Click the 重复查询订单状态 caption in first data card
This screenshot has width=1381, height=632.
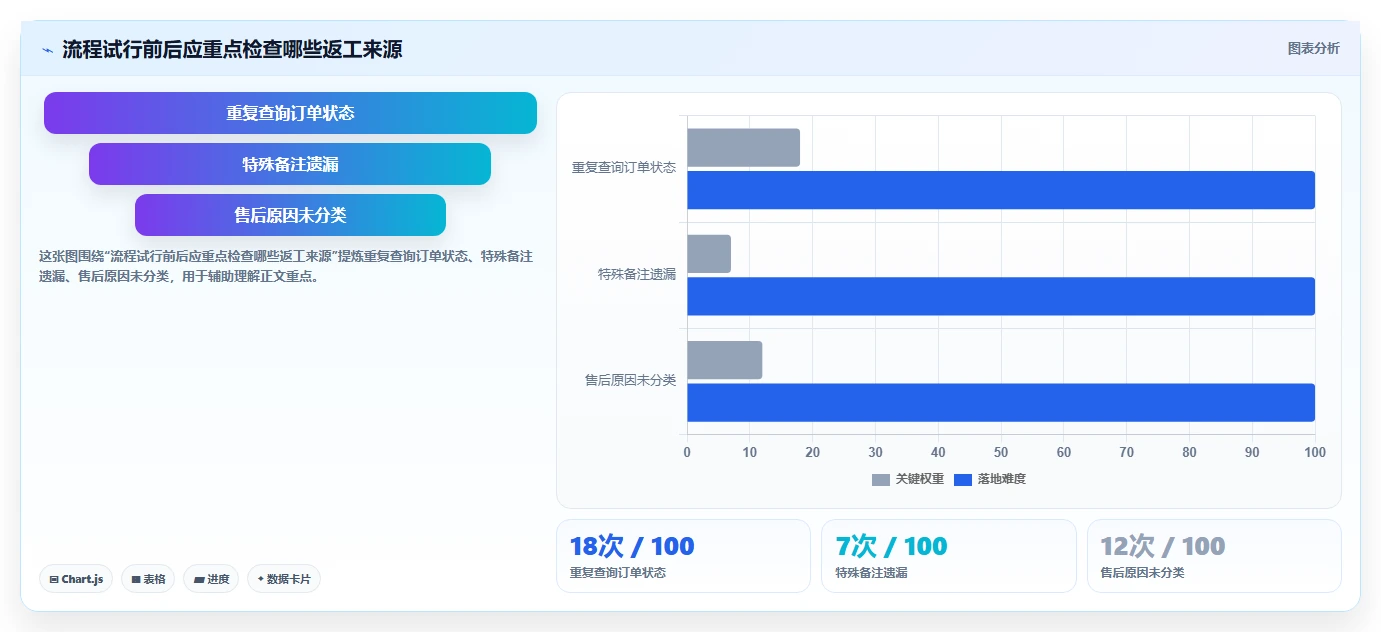click(x=618, y=573)
